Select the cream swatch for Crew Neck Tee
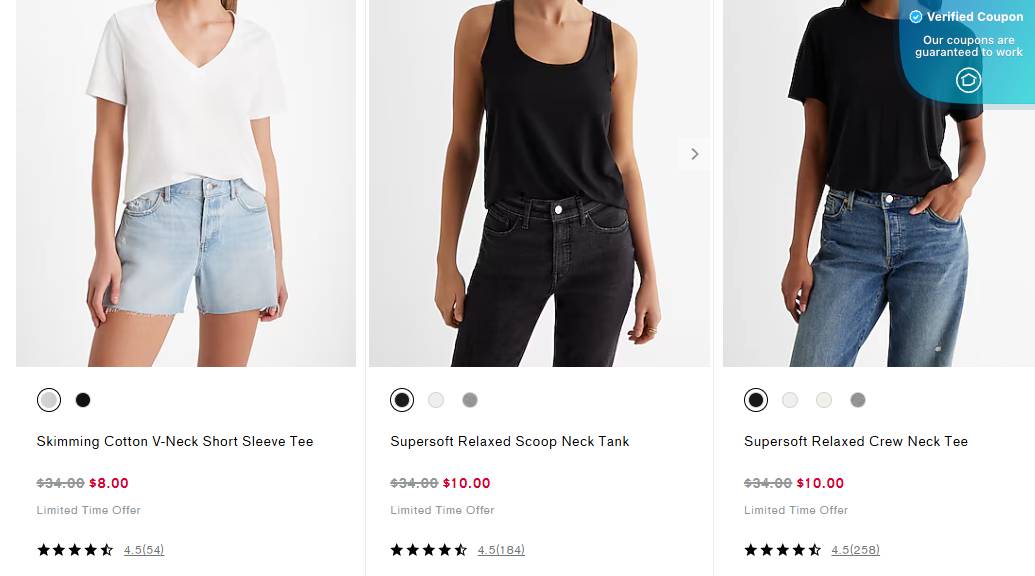1035x576 pixels. coord(824,399)
